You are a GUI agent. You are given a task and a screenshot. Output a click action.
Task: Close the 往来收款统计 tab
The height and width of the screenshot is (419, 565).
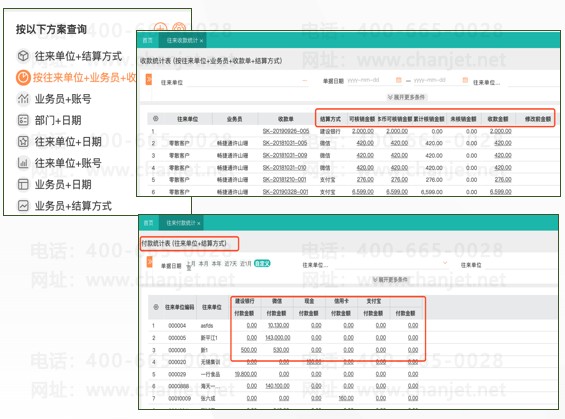[201, 41]
